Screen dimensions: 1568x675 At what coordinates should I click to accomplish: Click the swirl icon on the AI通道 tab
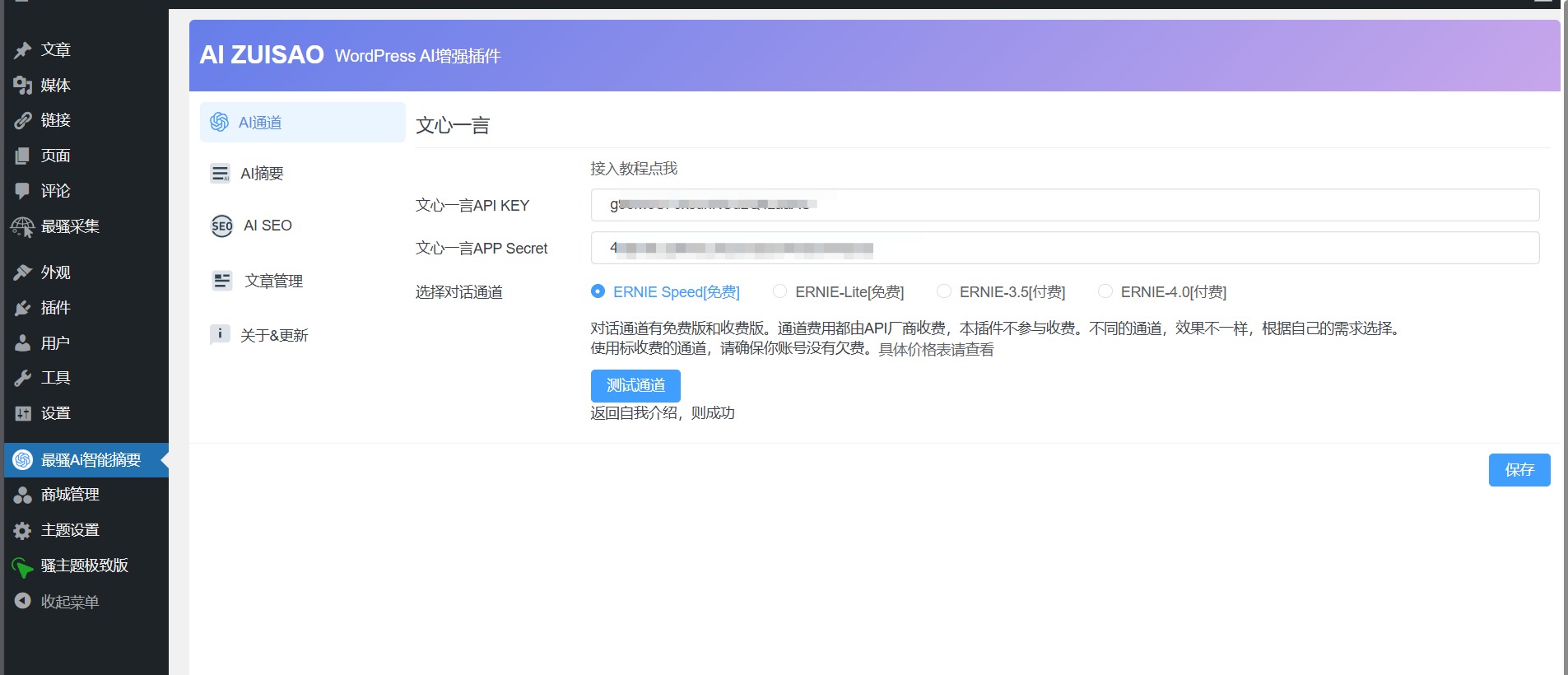(x=220, y=122)
